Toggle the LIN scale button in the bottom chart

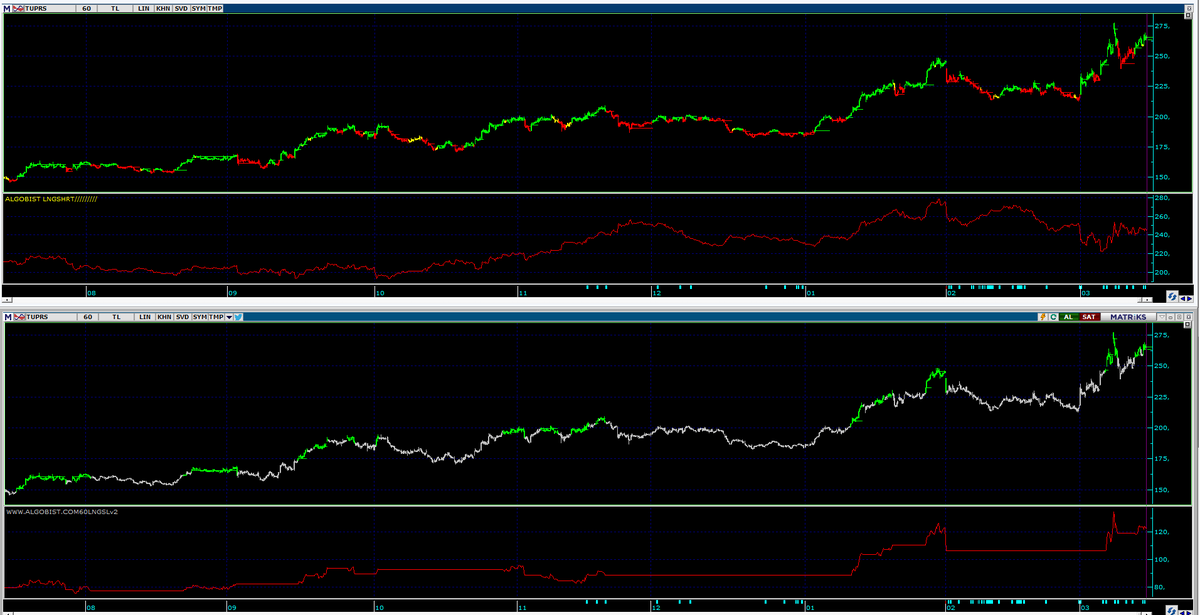(145, 317)
